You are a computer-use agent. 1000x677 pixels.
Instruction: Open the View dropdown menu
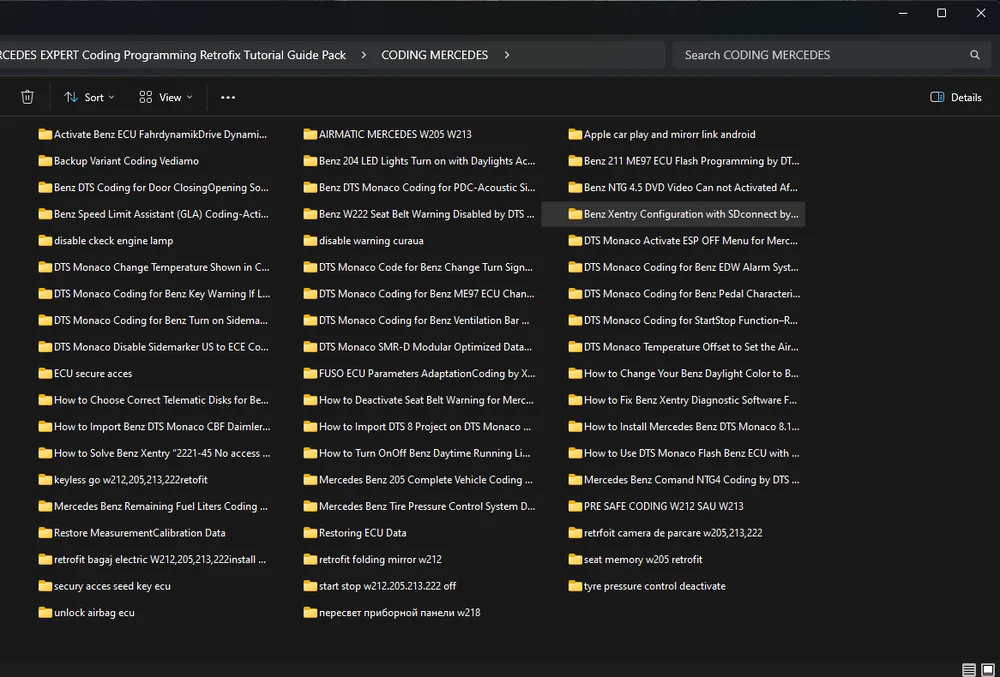tap(166, 97)
